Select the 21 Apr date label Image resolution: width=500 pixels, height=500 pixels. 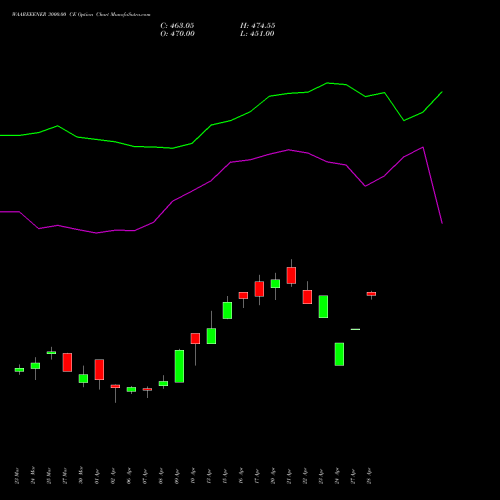(289, 476)
